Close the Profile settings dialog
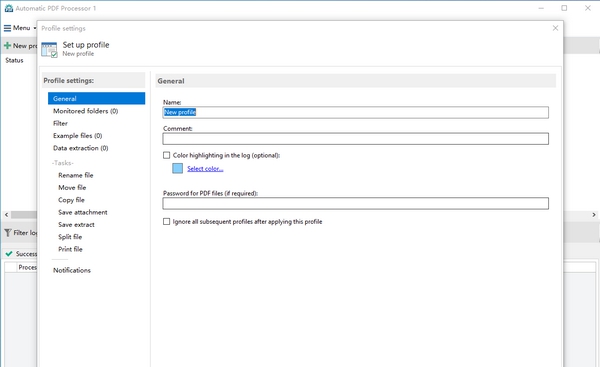The height and width of the screenshot is (367, 600). point(555,28)
